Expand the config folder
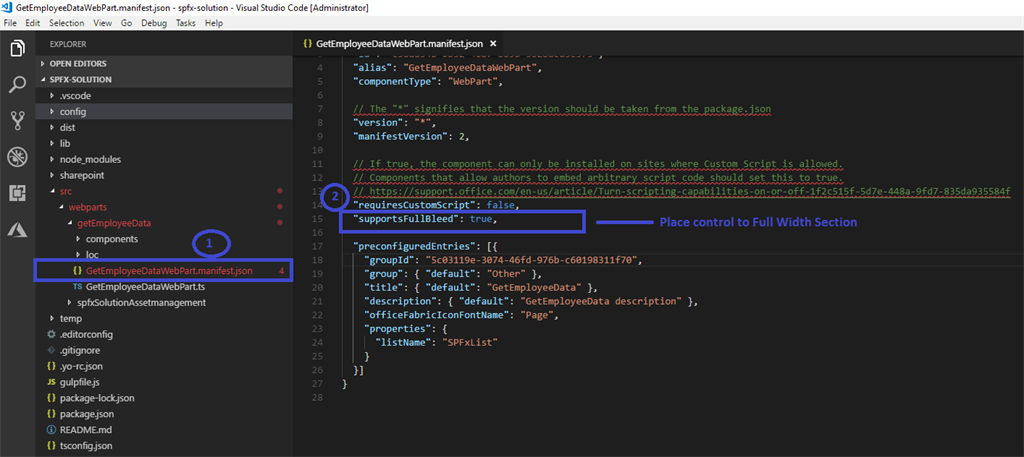This screenshot has height=457, width=1024. coord(163,112)
